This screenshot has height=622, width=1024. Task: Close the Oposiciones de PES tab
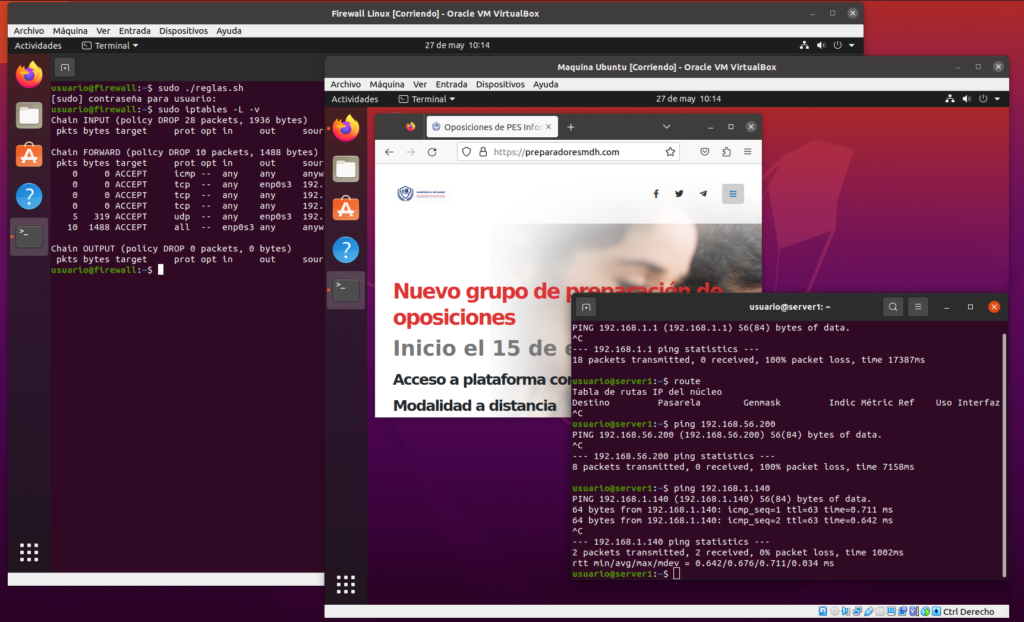coord(549,127)
